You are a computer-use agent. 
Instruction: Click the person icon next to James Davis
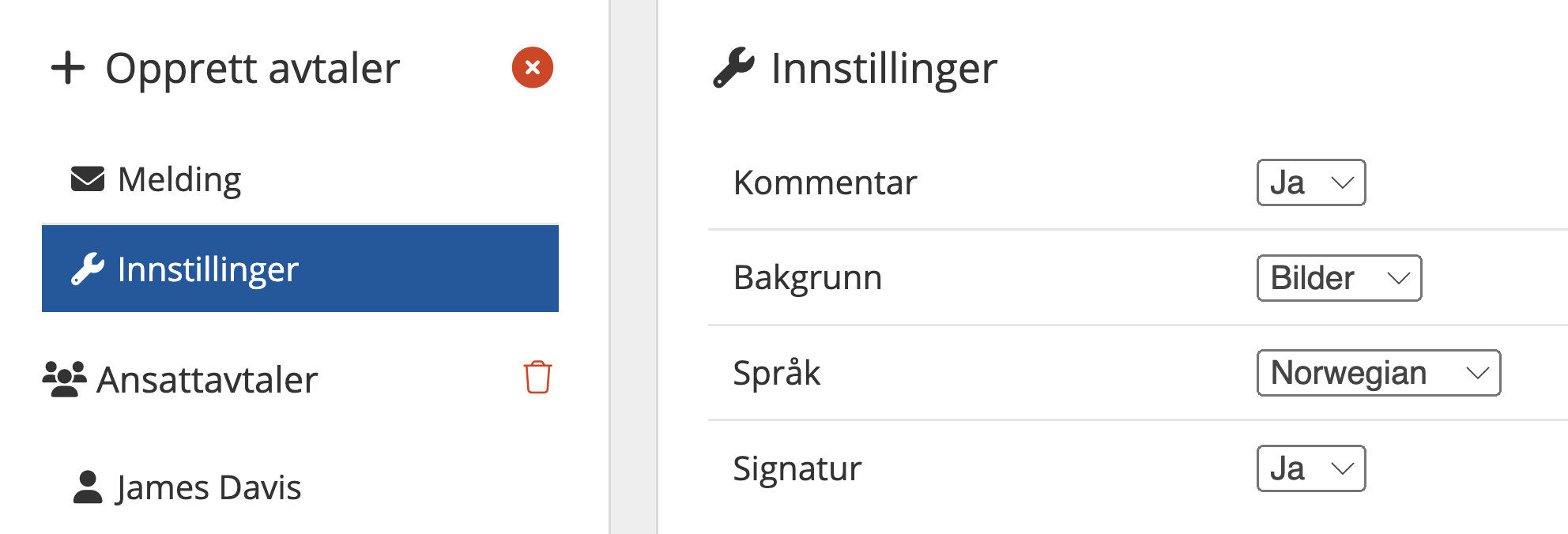[x=88, y=487]
